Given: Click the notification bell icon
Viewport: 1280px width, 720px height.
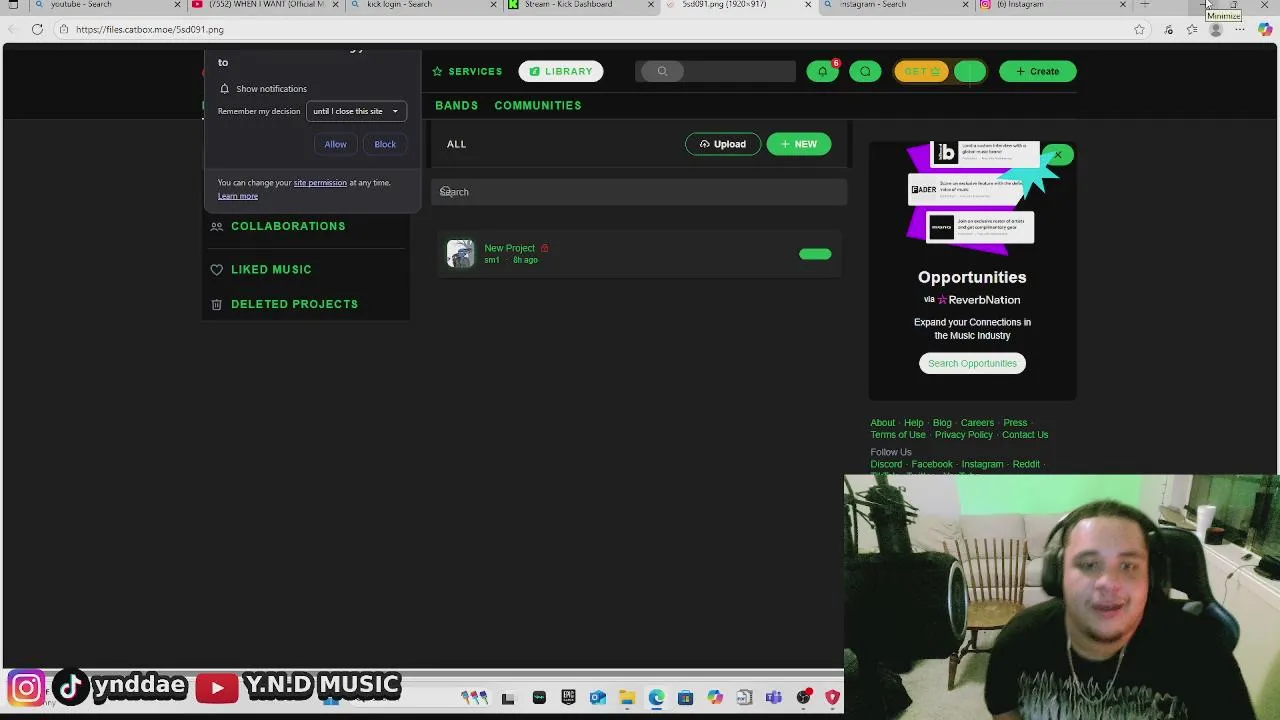Looking at the screenshot, I should click(x=822, y=71).
